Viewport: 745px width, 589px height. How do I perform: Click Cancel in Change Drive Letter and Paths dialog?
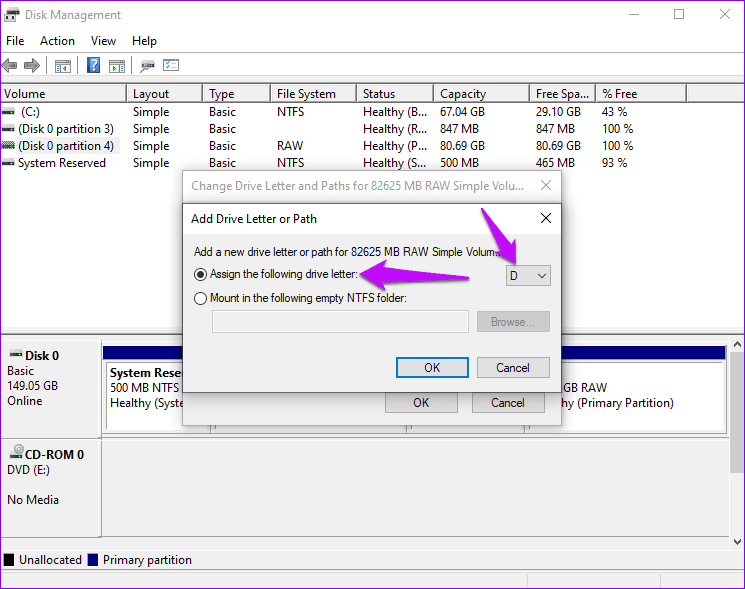point(508,403)
